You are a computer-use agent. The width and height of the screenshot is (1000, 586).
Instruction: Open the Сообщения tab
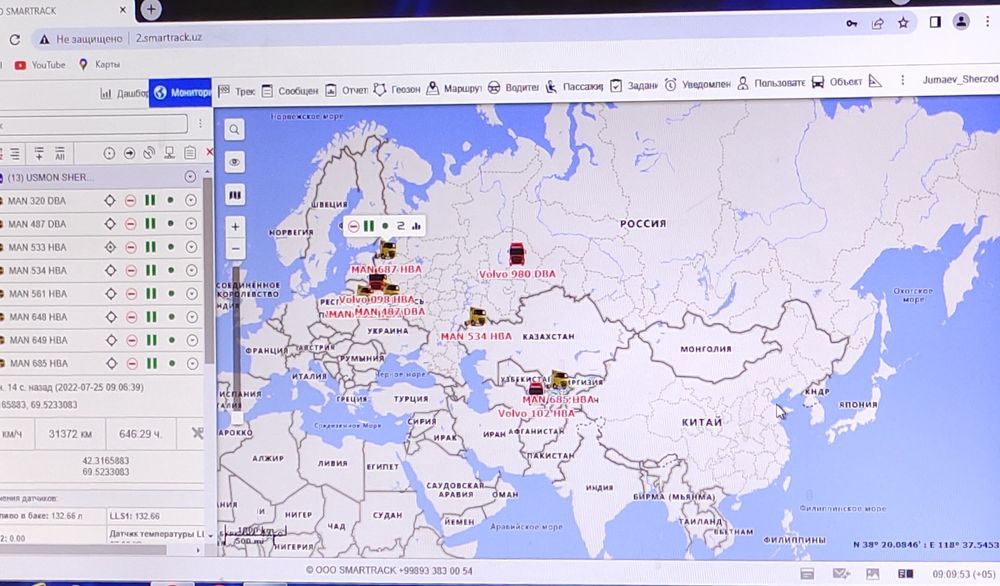point(290,91)
